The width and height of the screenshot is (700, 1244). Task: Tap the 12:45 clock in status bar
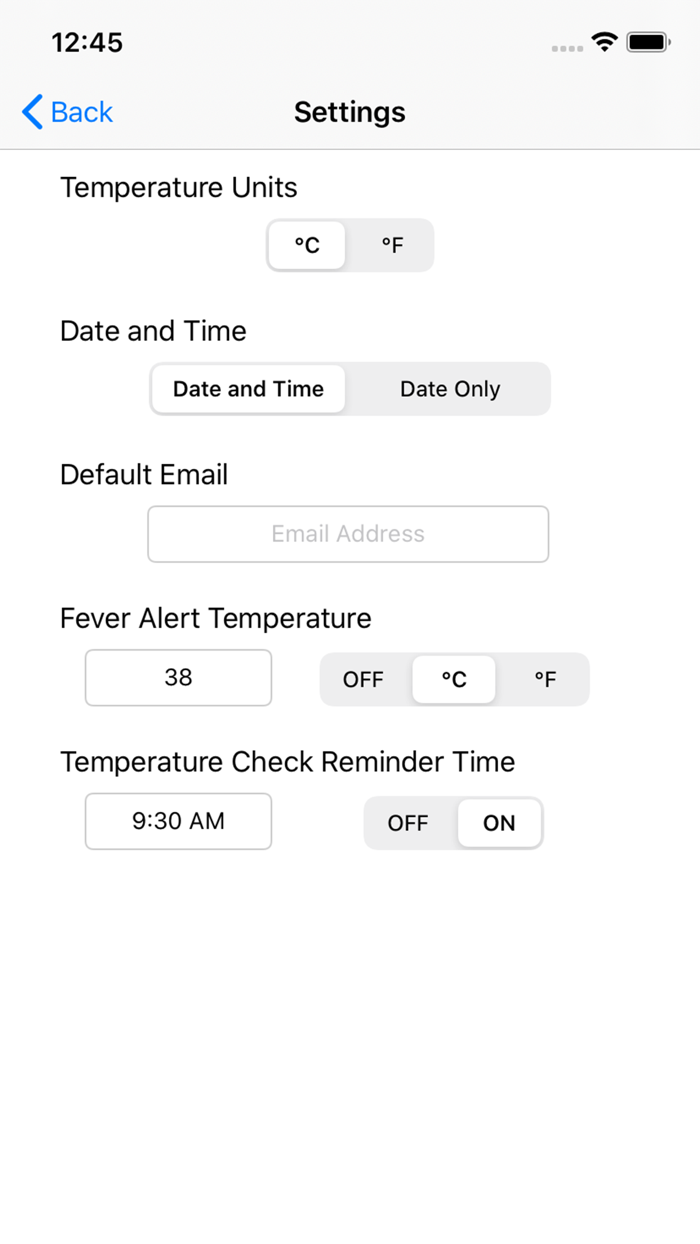[86, 42]
